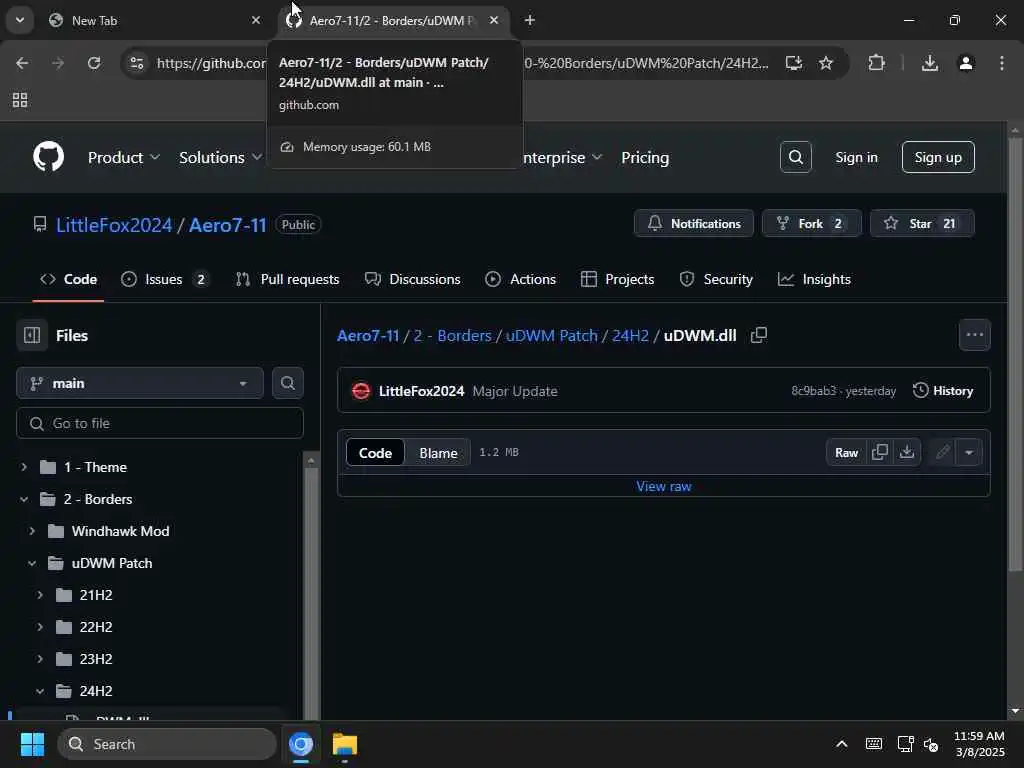Open the Discussions tab
This screenshot has width=1024, height=768.
412,279
